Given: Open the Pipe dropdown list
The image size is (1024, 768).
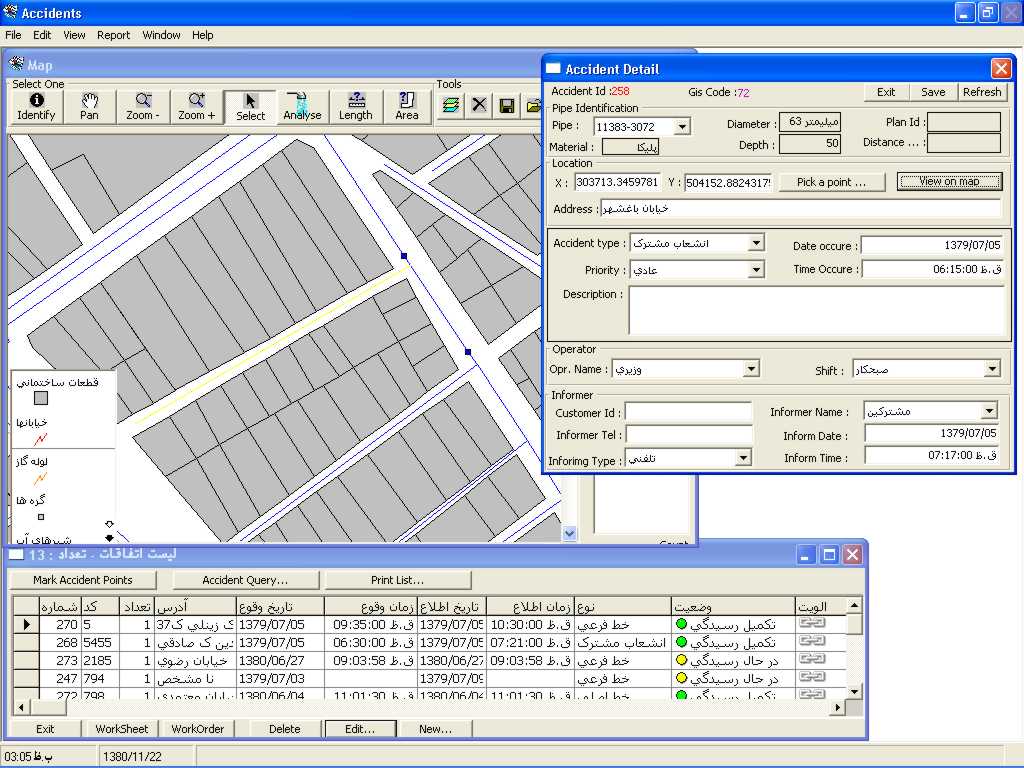Looking at the screenshot, I should point(682,127).
